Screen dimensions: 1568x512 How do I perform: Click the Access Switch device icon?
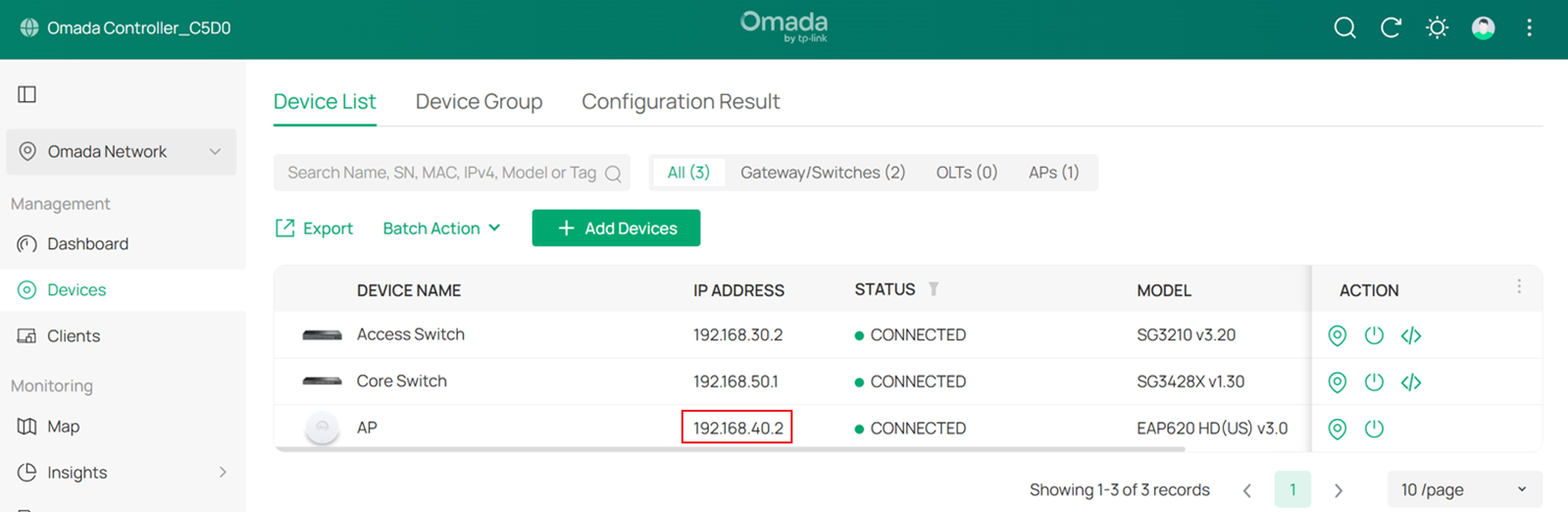coord(322,335)
